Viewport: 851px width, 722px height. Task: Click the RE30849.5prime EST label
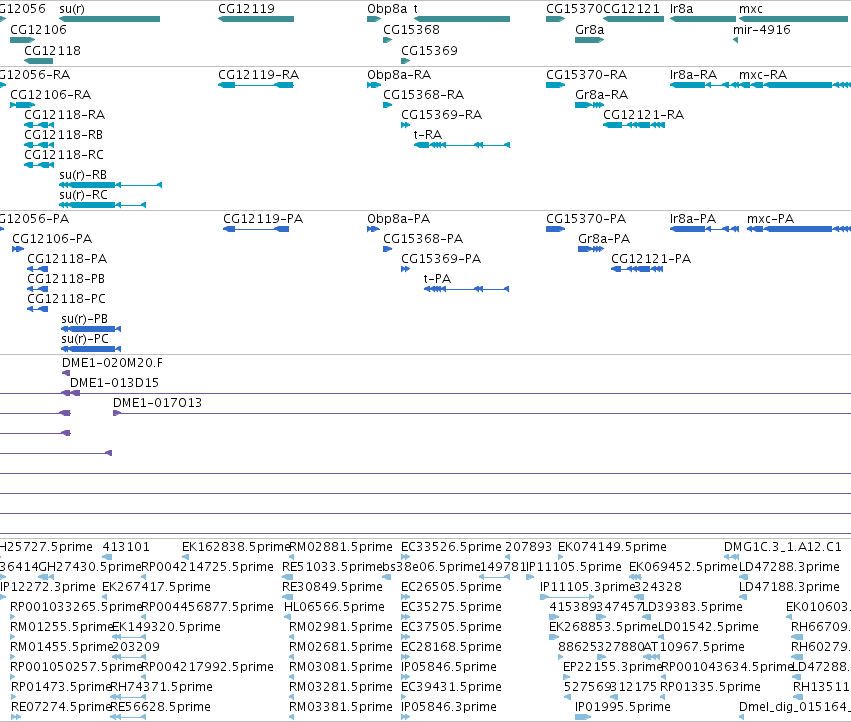[332, 586]
